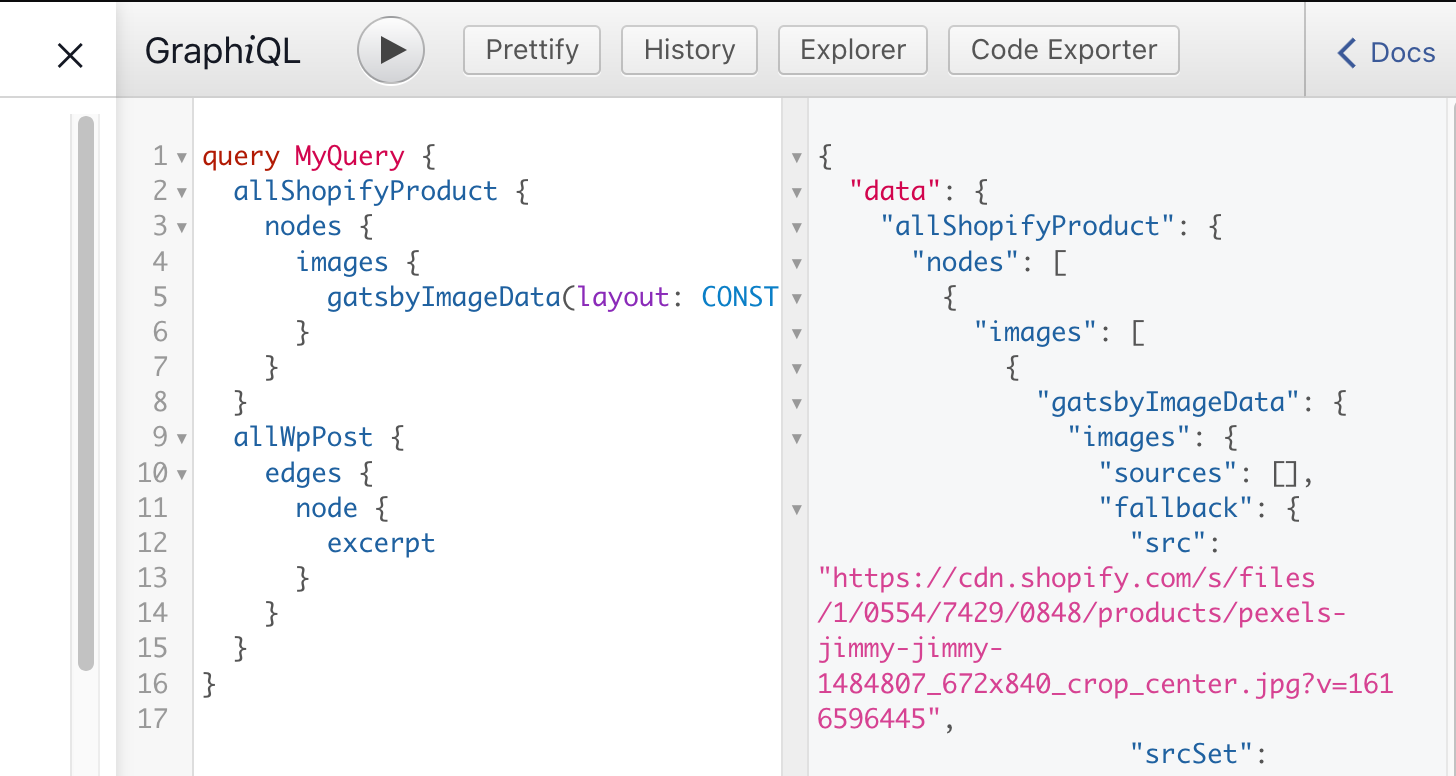Collapse the query at line 1 fold arrow
Screen dimensions: 1456x776
click(x=181, y=157)
